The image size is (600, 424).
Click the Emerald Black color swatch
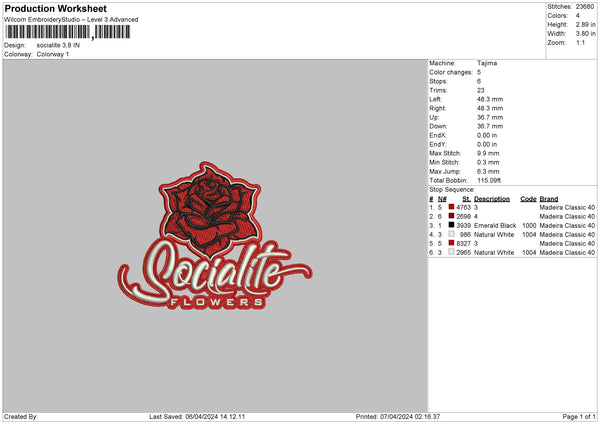451,225
